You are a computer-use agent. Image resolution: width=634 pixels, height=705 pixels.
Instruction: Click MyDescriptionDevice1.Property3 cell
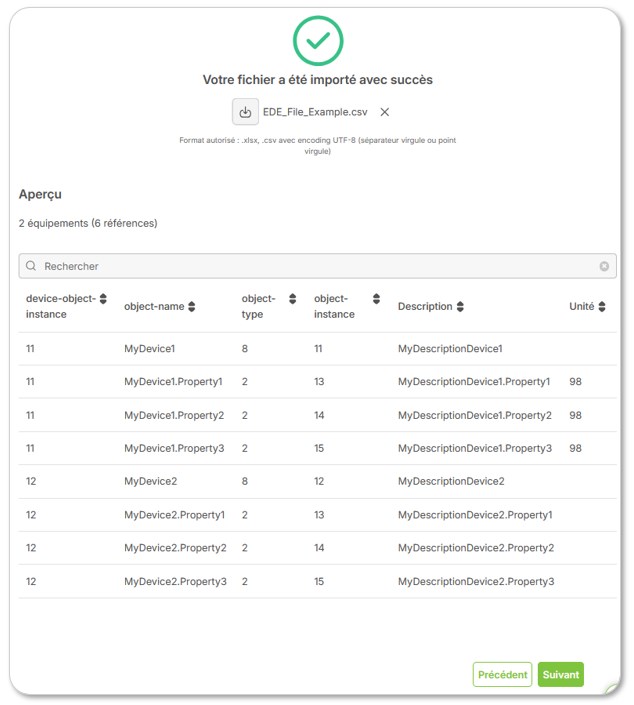click(x=475, y=448)
